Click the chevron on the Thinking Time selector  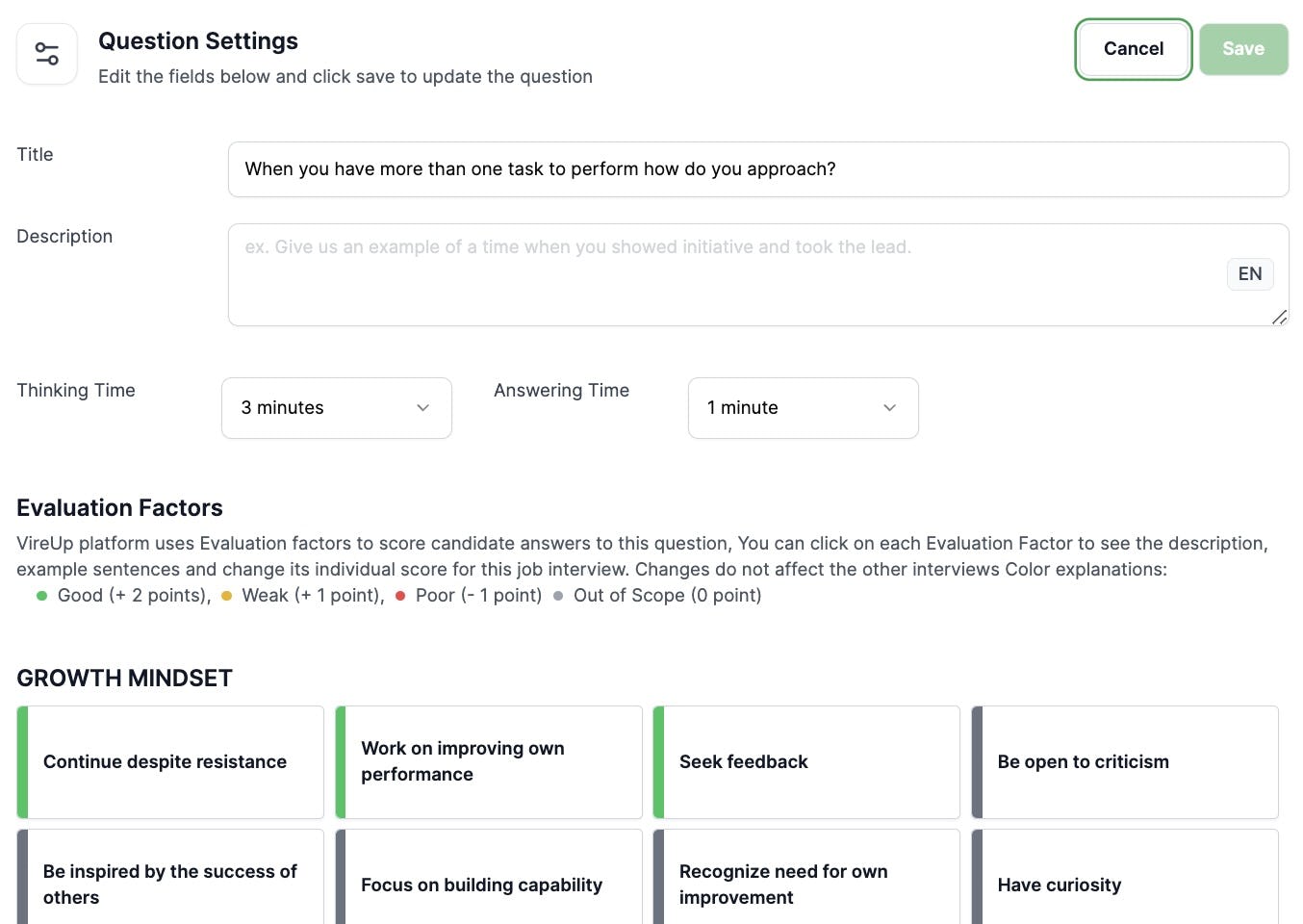coord(422,408)
